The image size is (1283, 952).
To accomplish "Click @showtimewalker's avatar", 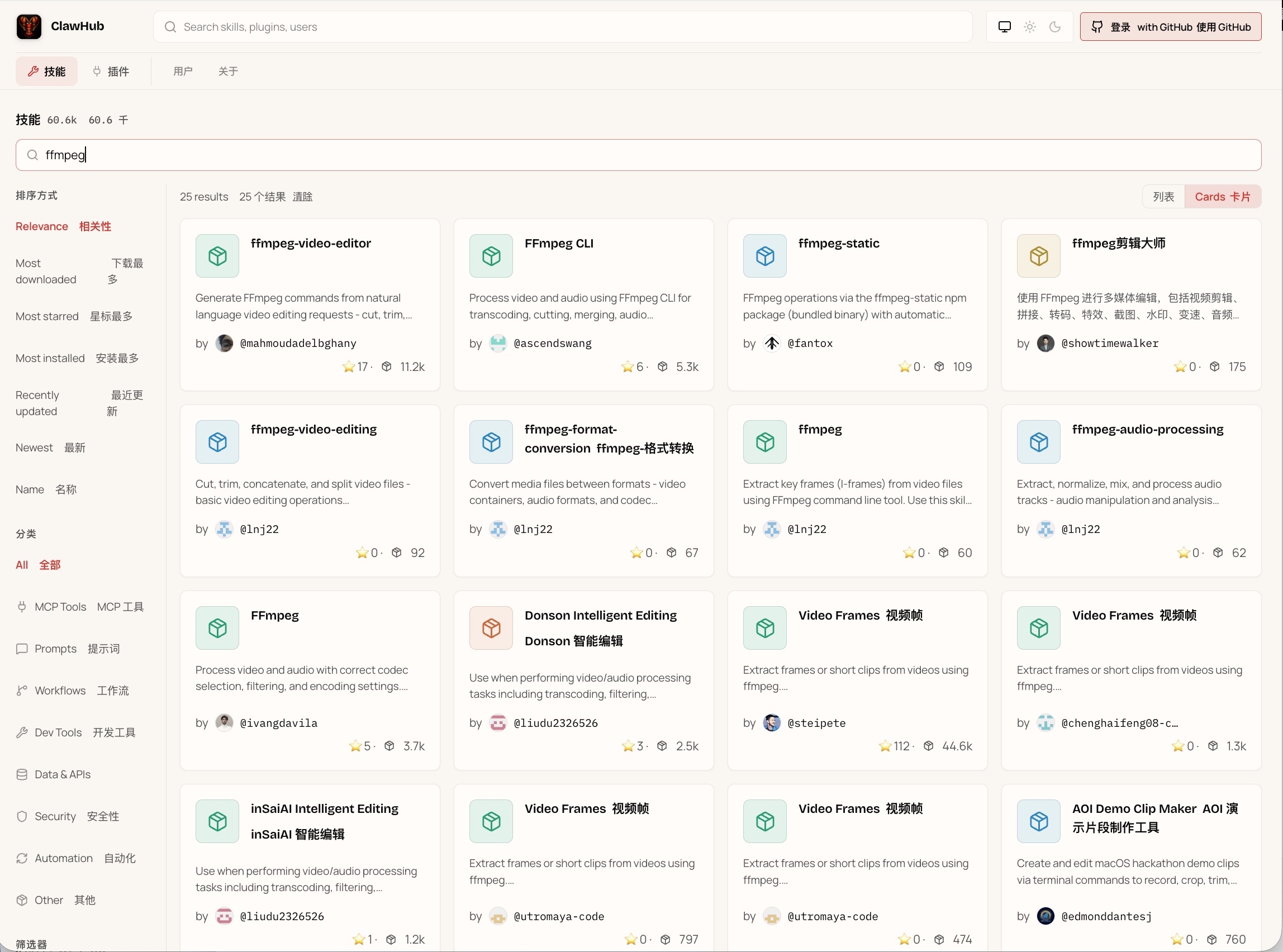I will click(1046, 344).
